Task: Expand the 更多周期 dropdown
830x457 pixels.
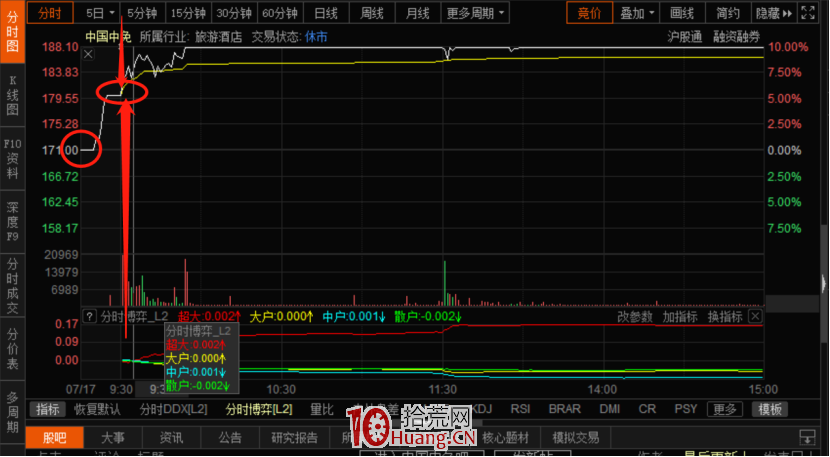Action: pos(475,13)
